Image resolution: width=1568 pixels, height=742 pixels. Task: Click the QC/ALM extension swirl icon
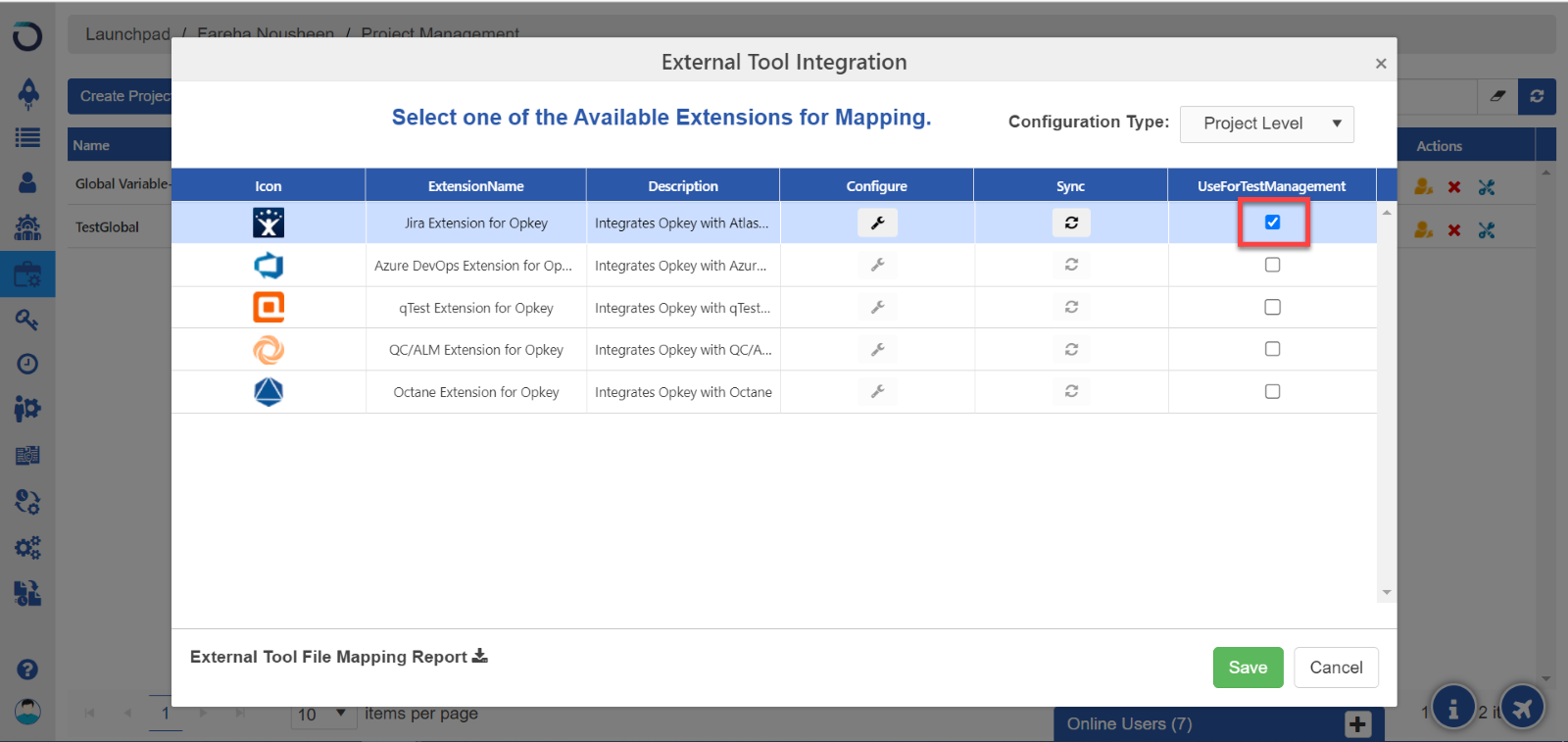pyautogui.click(x=269, y=350)
